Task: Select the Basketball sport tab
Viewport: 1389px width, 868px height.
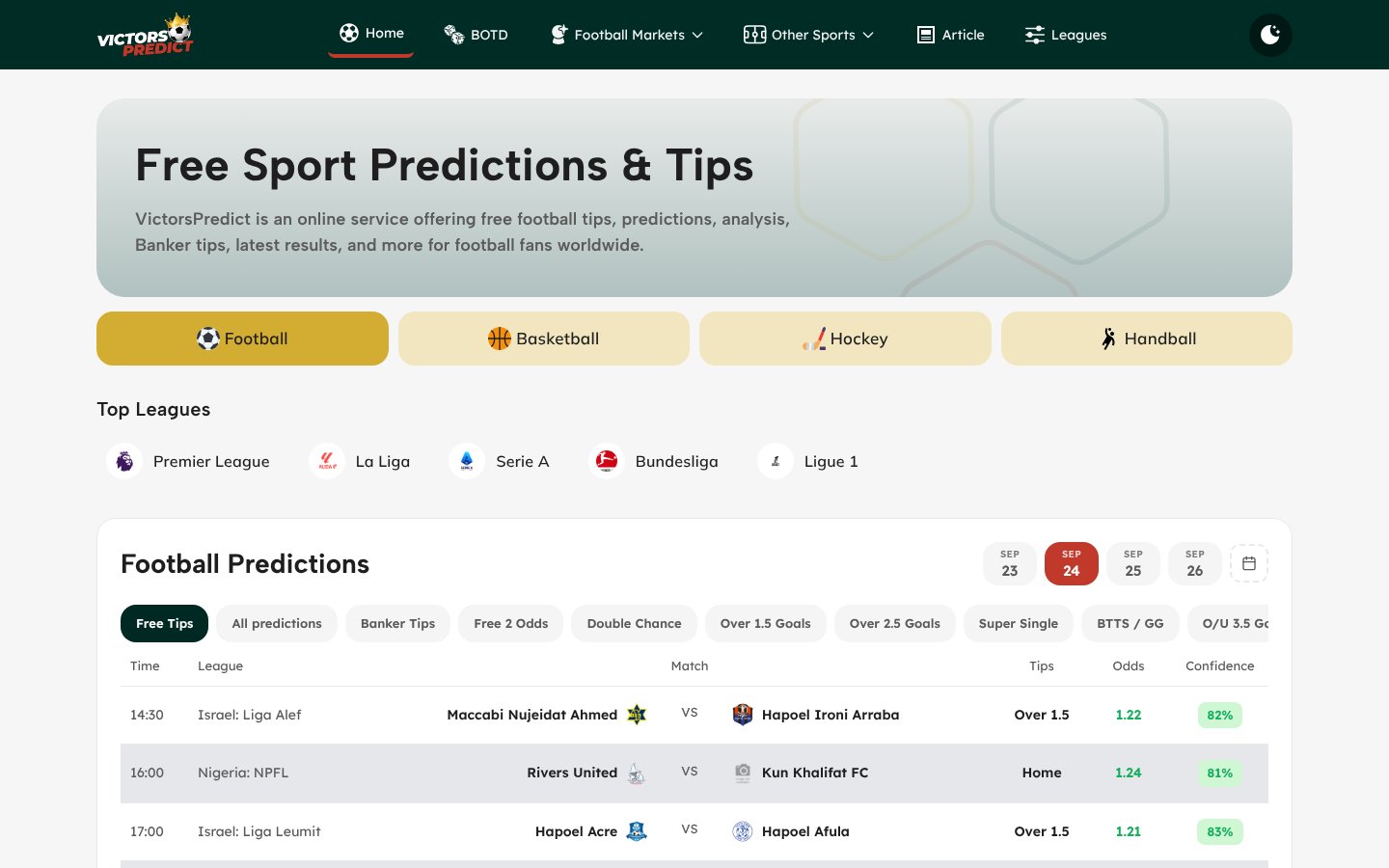Action: pos(544,339)
